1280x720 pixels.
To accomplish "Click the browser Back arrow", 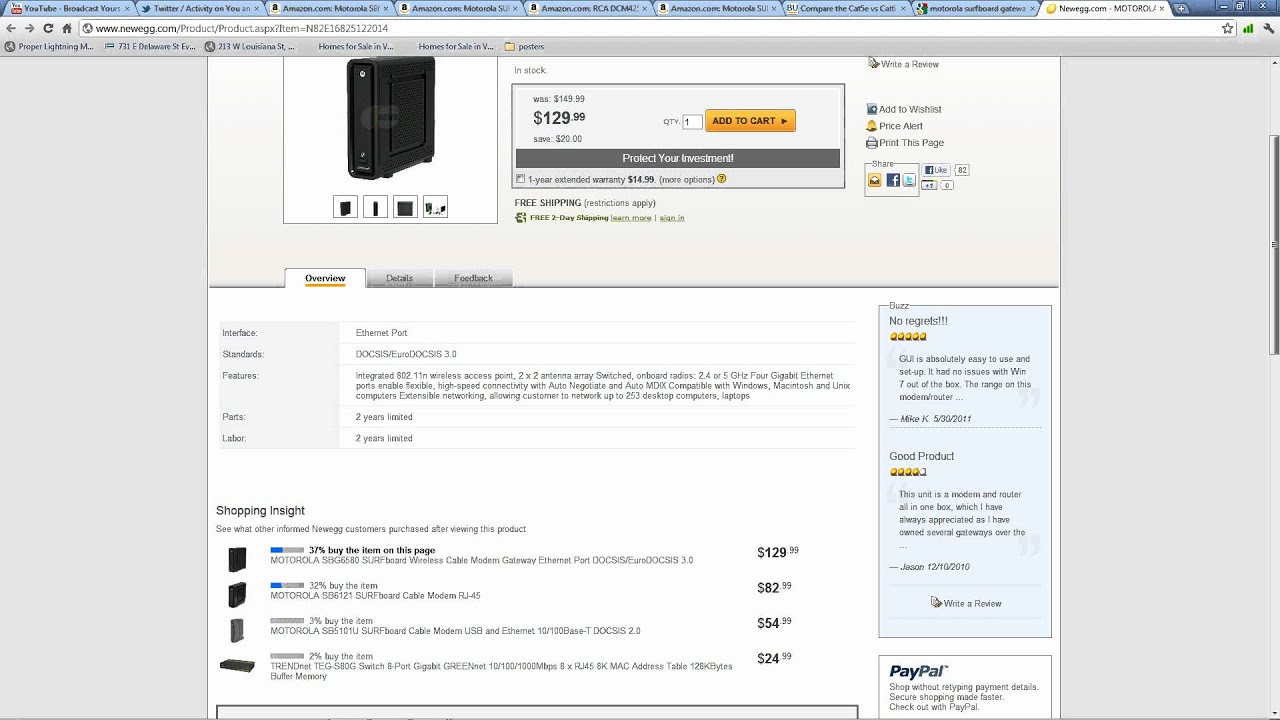I will click(11, 28).
